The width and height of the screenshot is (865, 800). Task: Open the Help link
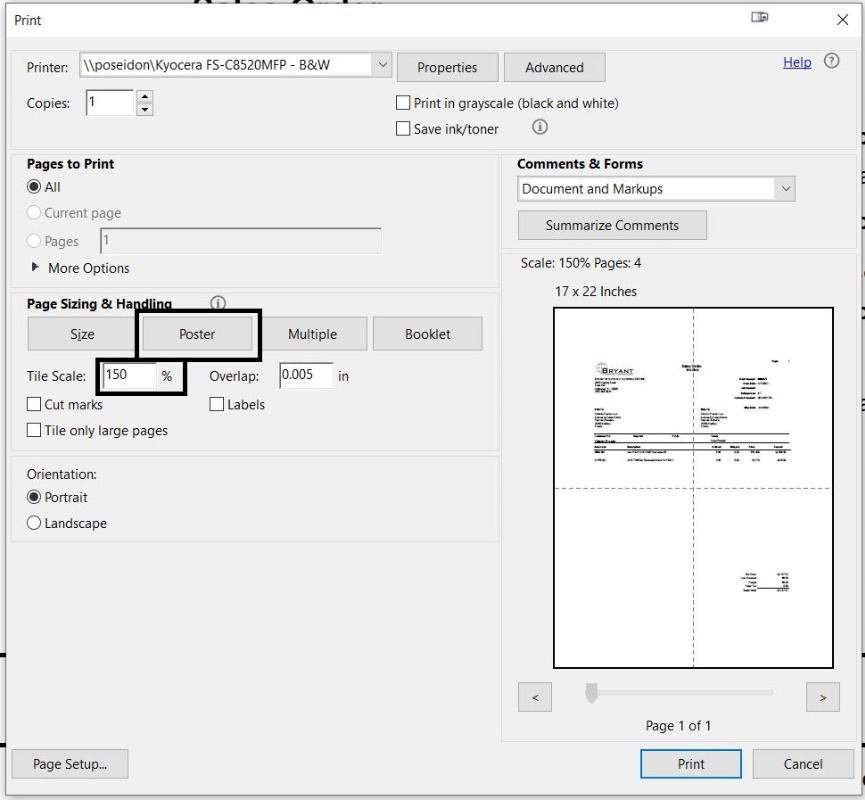point(797,62)
